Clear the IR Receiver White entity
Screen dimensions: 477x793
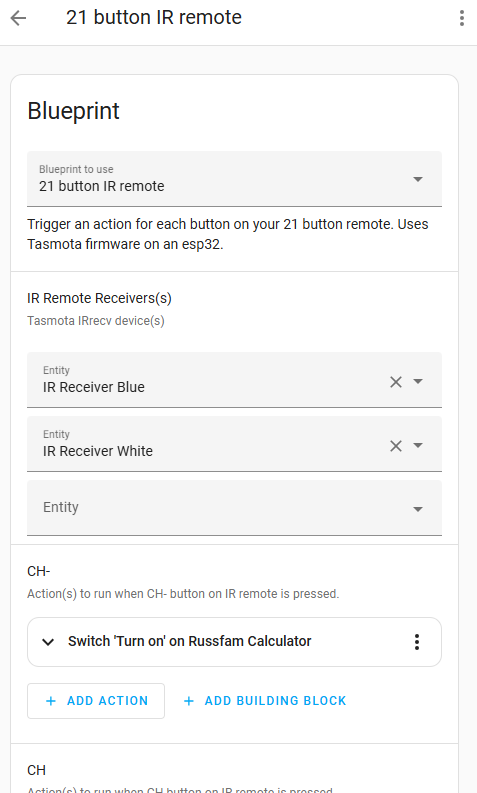[x=396, y=446]
